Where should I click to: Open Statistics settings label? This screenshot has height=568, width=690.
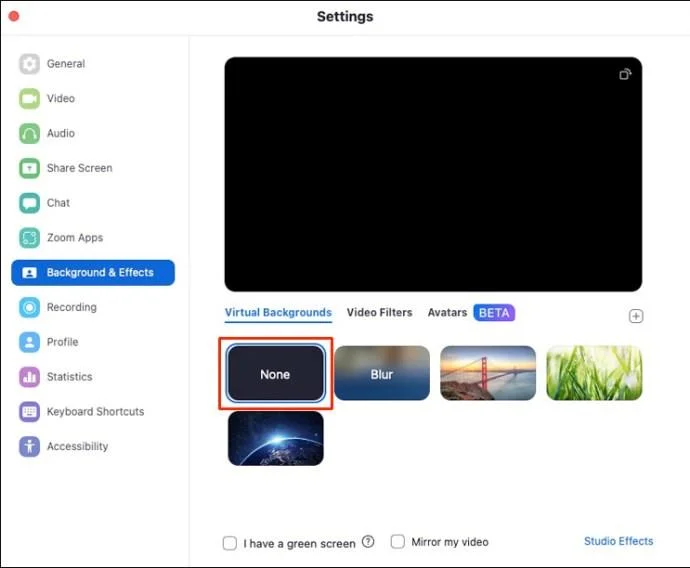(x=70, y=377)
